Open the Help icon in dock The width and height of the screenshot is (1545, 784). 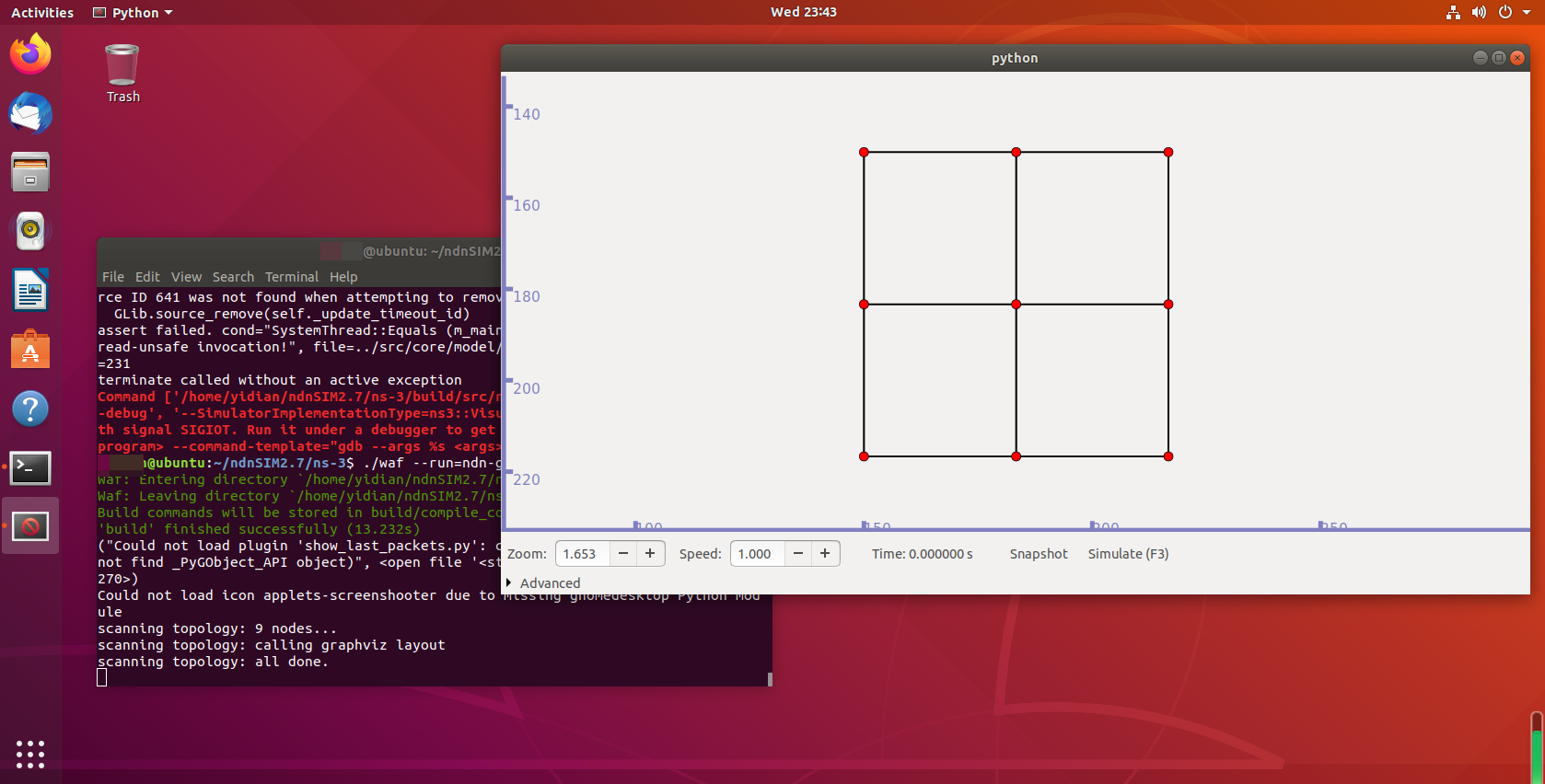(30, 409)
